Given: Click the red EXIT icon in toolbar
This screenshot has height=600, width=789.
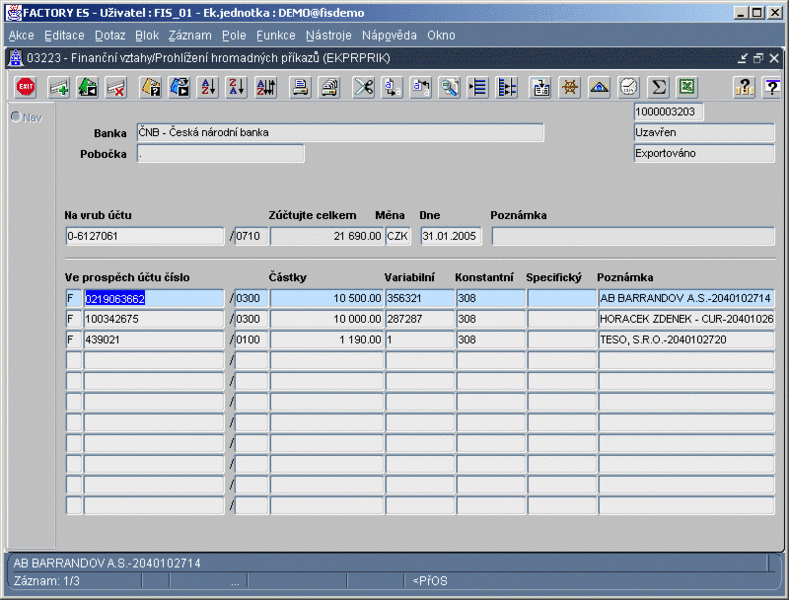Looking at the screenshot, I should (26, 87).
